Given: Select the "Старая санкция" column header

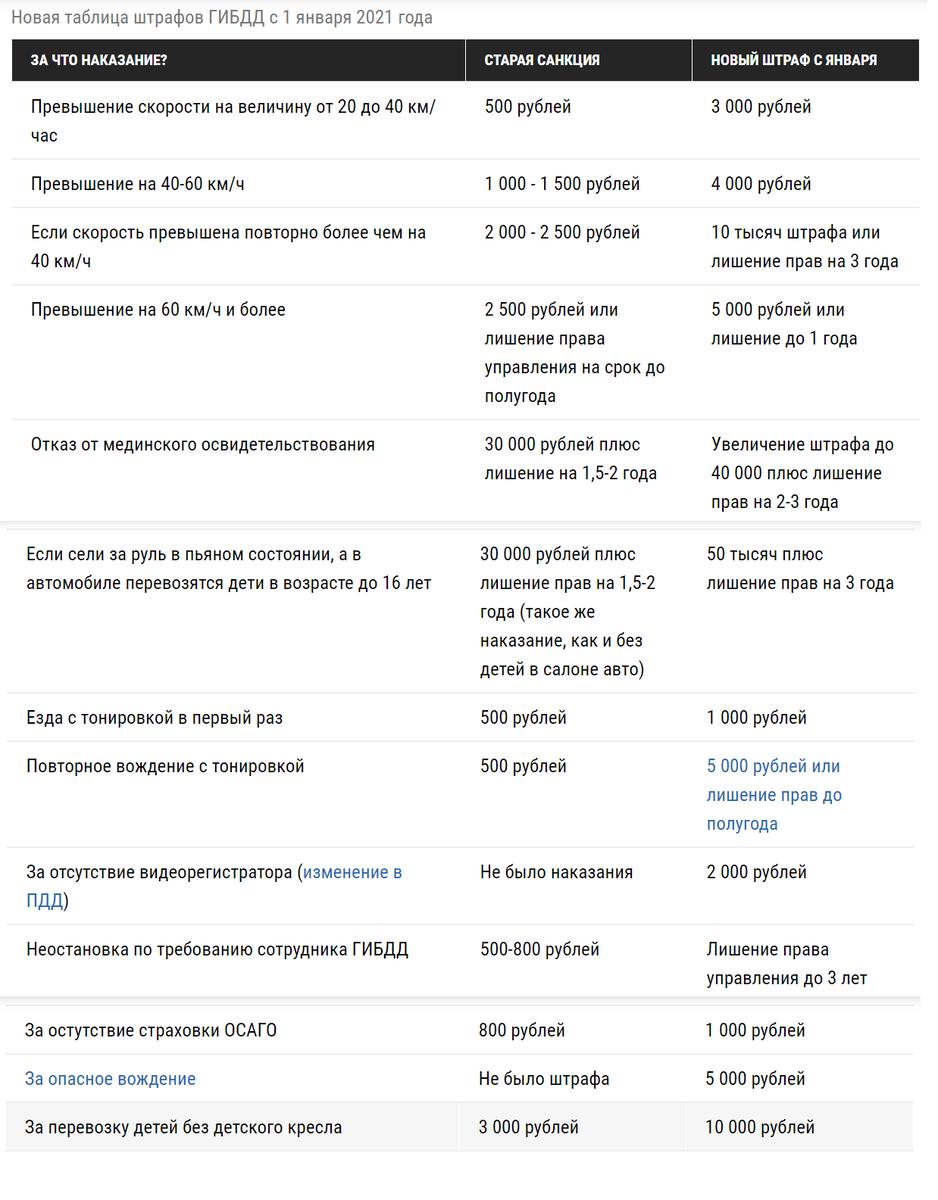Looking at the screenshot, I should 542,60.
